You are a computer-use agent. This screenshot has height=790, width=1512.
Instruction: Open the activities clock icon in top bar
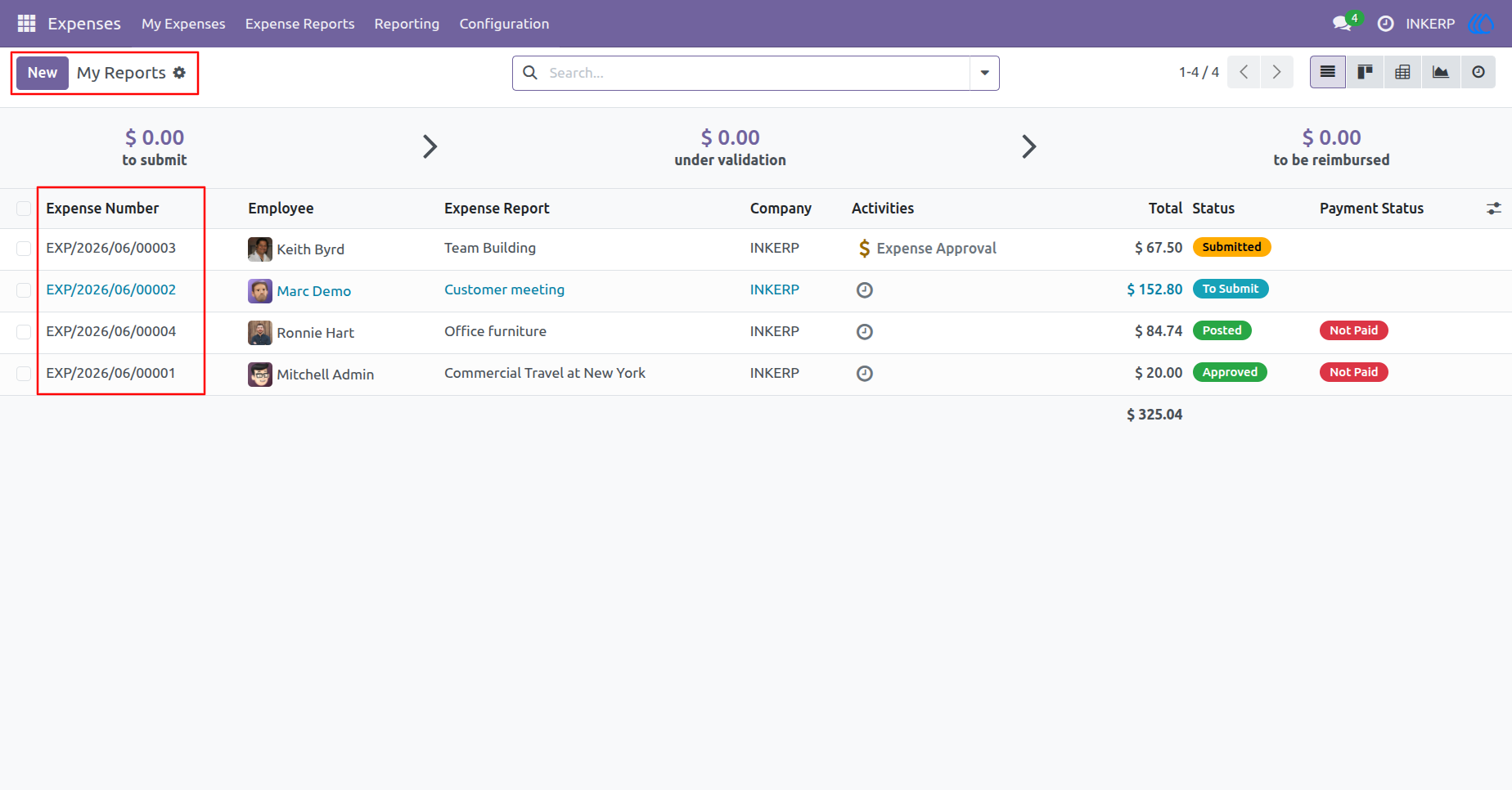click(x=1385, y=24)
